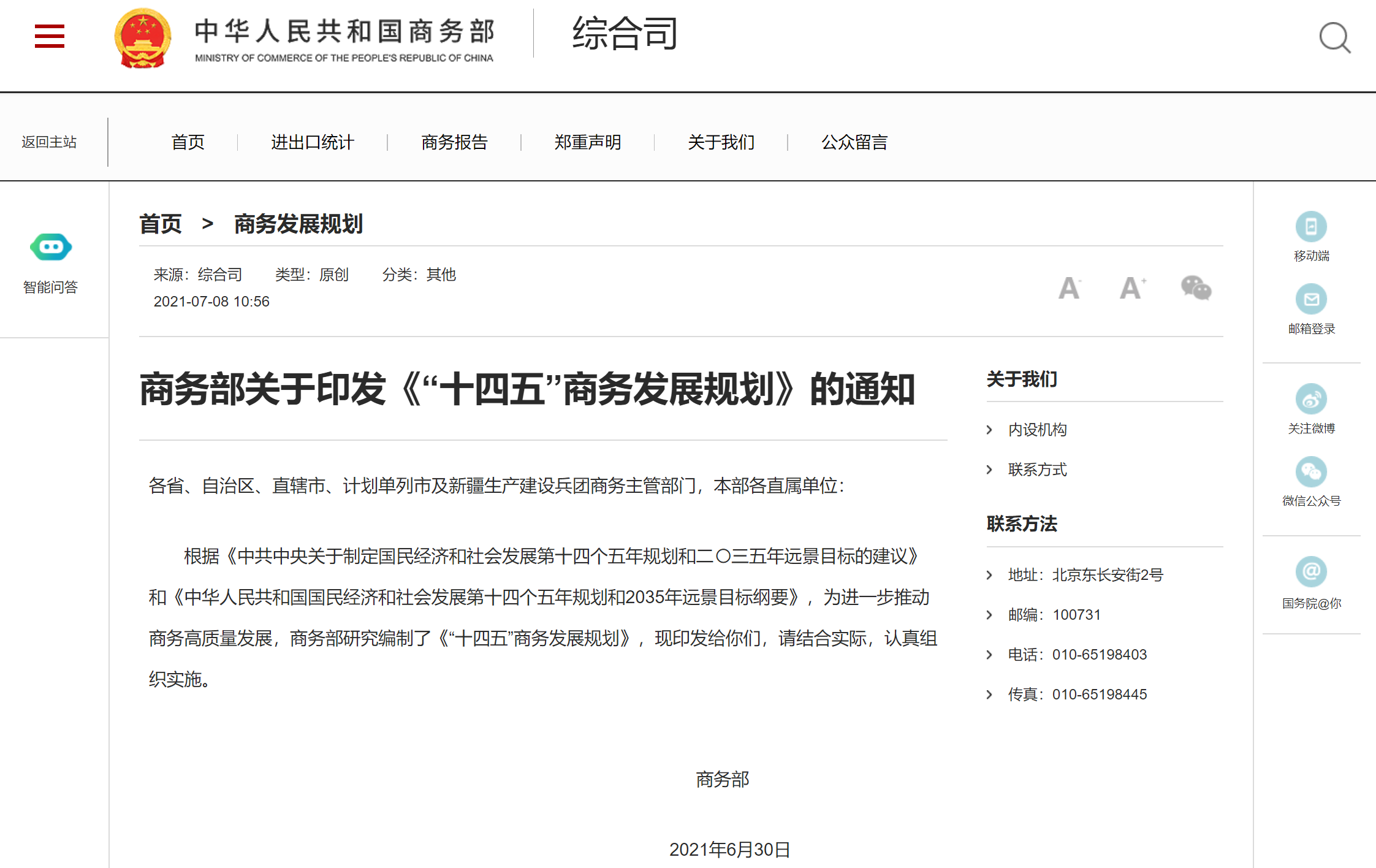Viewport: 1376px width, 868px height.
Task: Click the 返回主站 link
Action: 49,142
